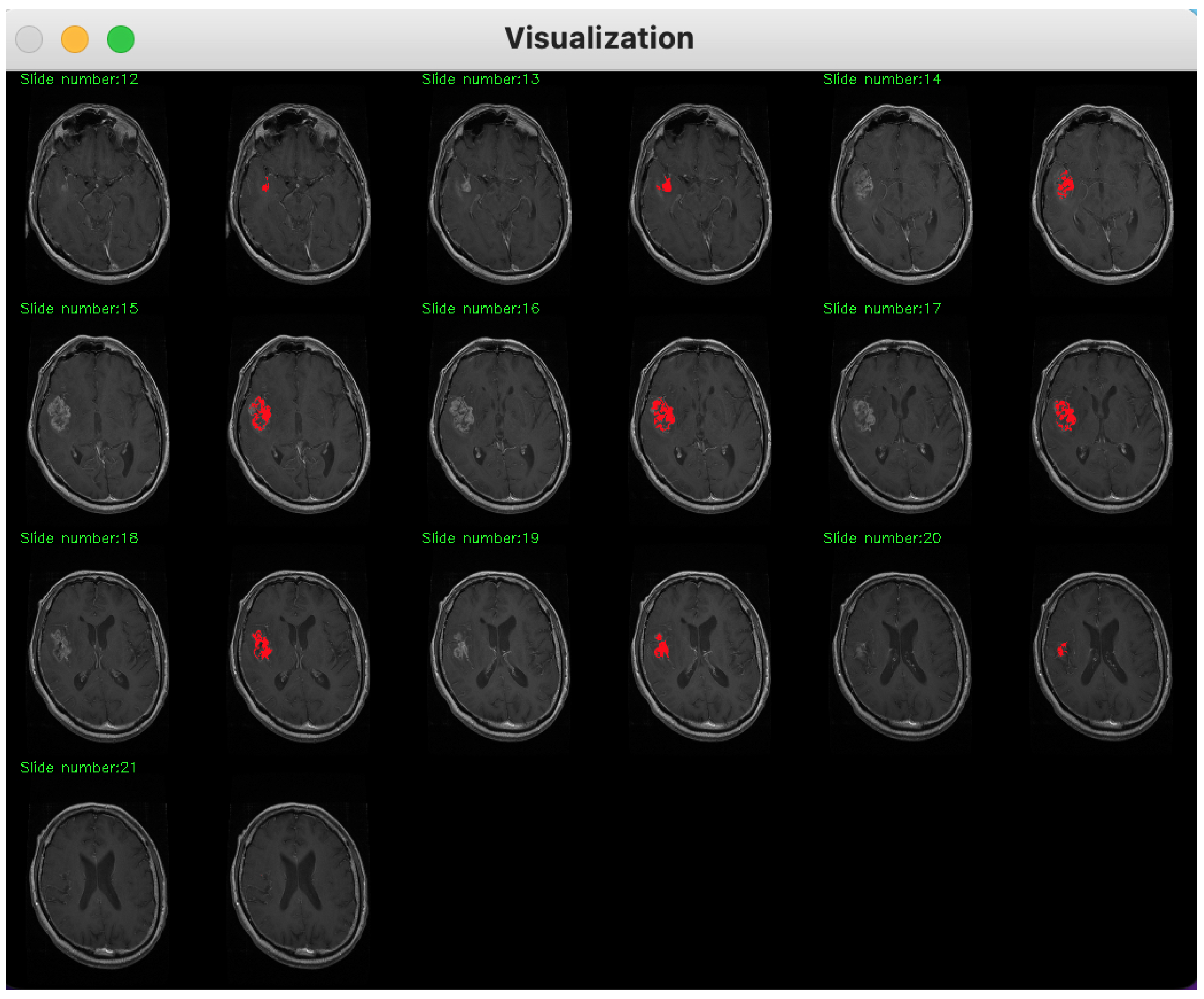Click the original slide 12 brain scan
Image resolution: width=1204 pixels, height=999 pixels.
(x=99, y=193)
